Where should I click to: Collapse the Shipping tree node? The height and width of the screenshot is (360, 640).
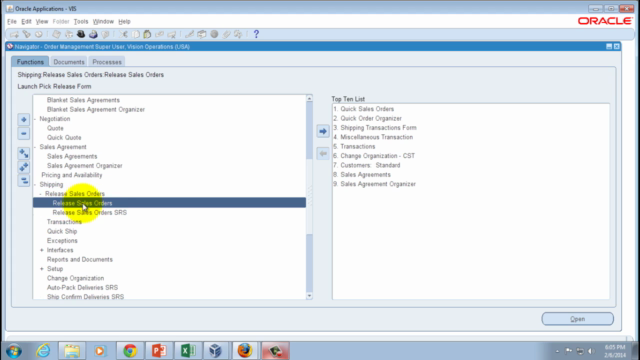[36, 184]
